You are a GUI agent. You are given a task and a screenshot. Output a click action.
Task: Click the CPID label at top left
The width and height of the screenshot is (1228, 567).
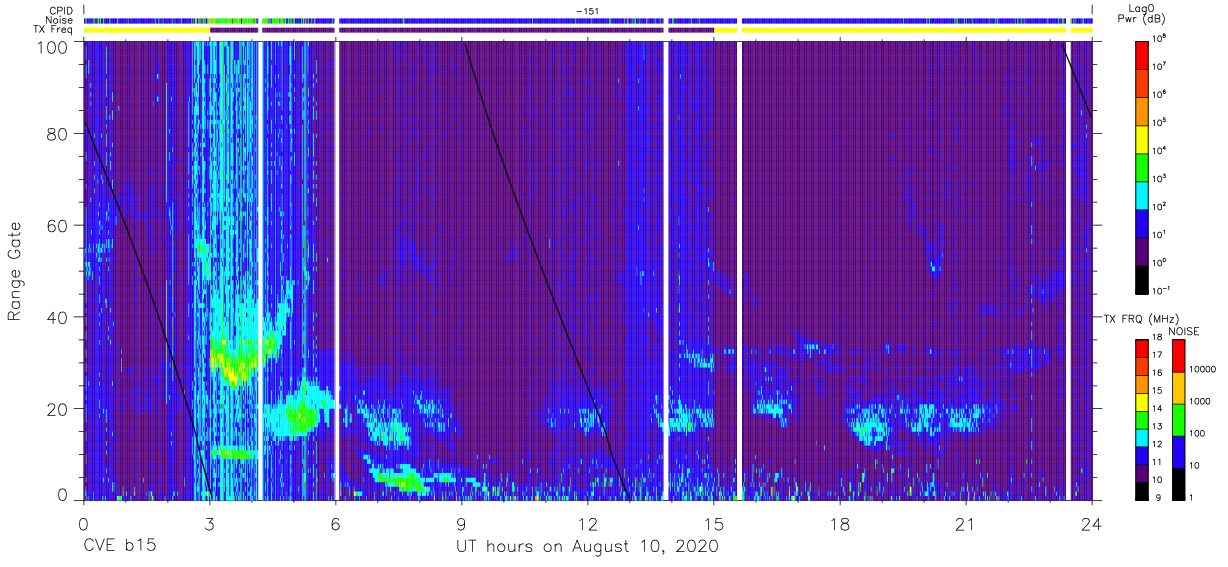63,10
